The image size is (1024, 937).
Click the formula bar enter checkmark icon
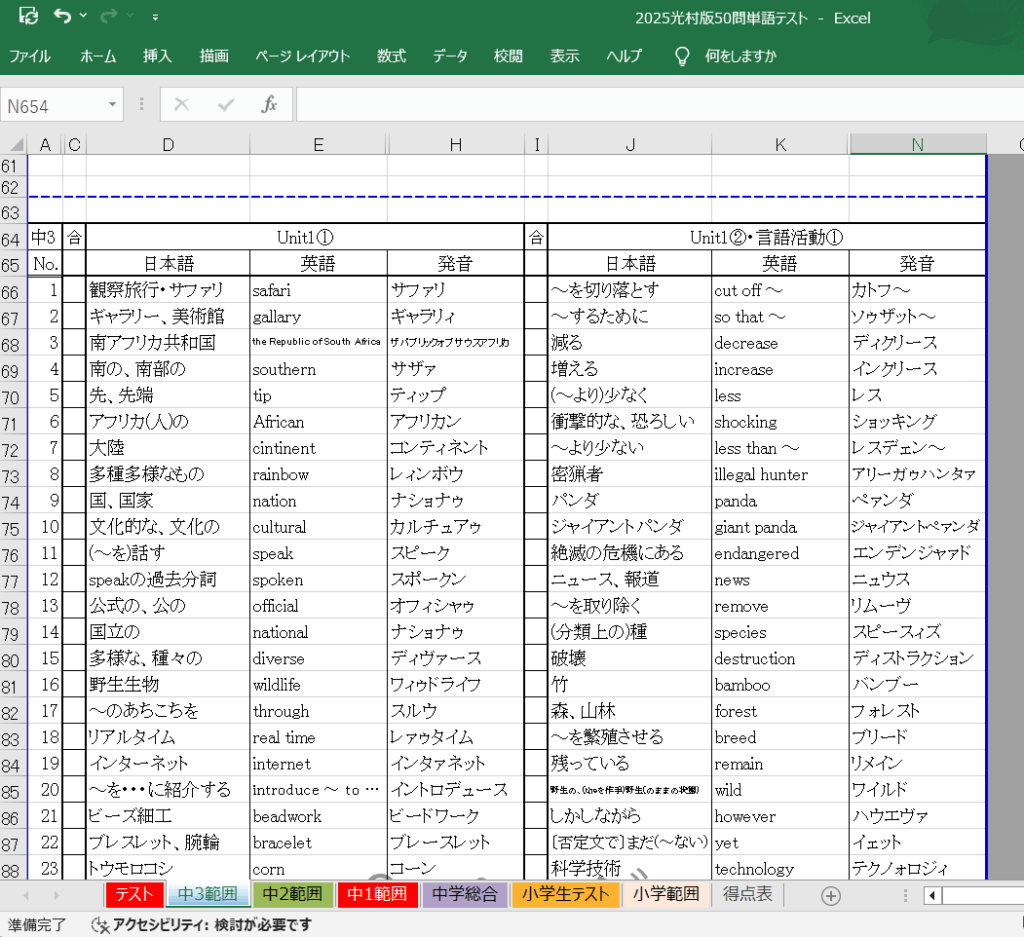226,105
